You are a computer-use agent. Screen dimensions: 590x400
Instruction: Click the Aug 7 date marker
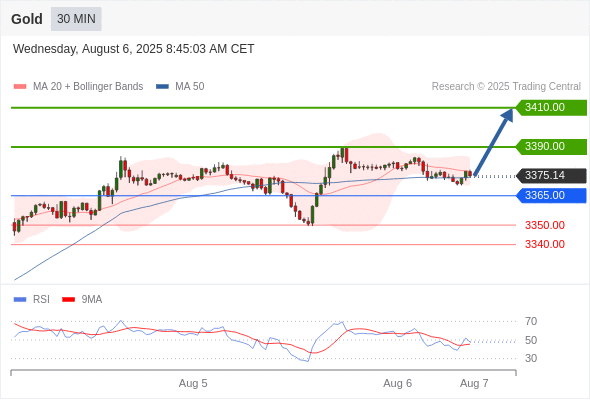coord(474,383)
